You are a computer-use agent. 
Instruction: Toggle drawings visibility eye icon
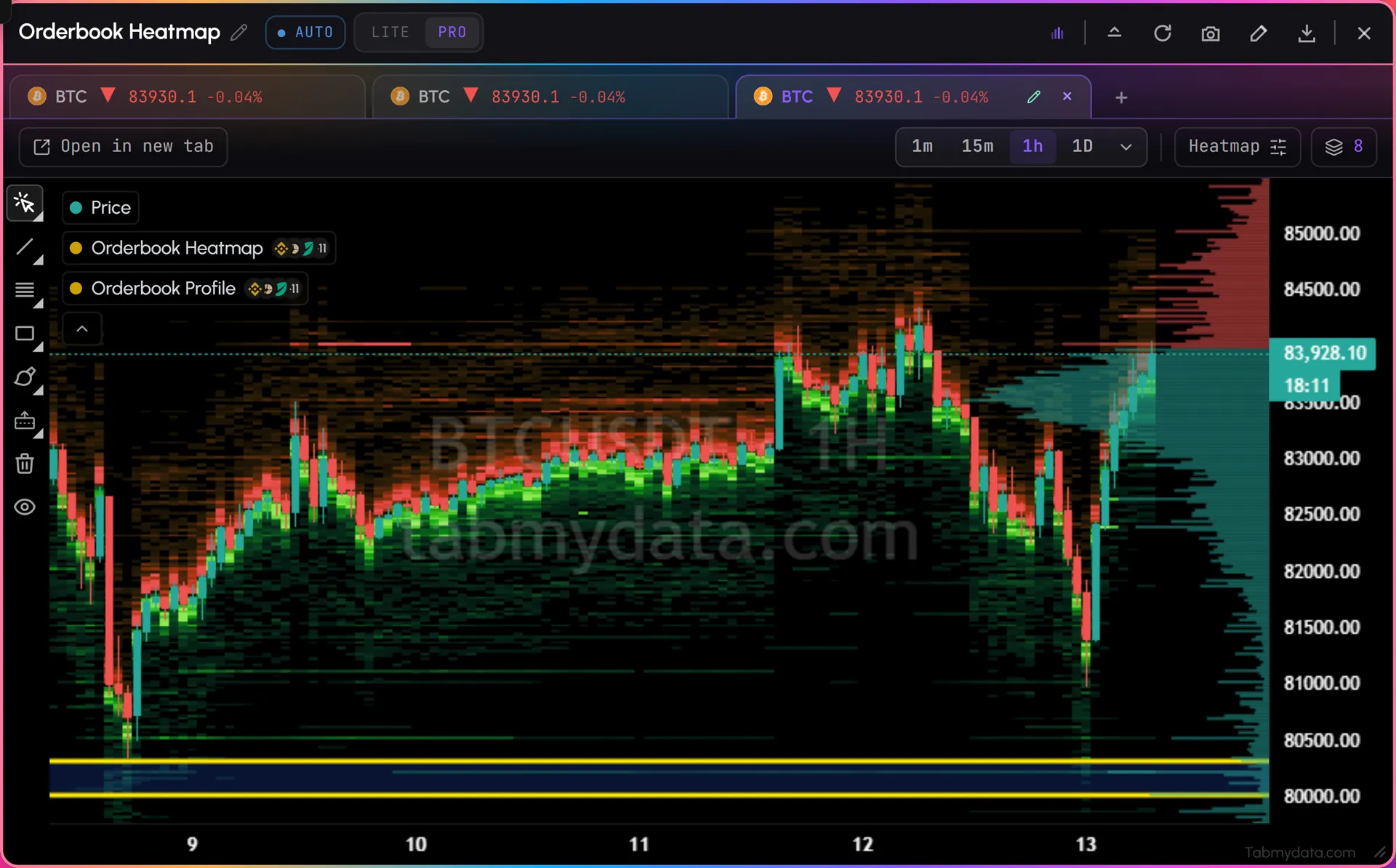coord(25,507)
